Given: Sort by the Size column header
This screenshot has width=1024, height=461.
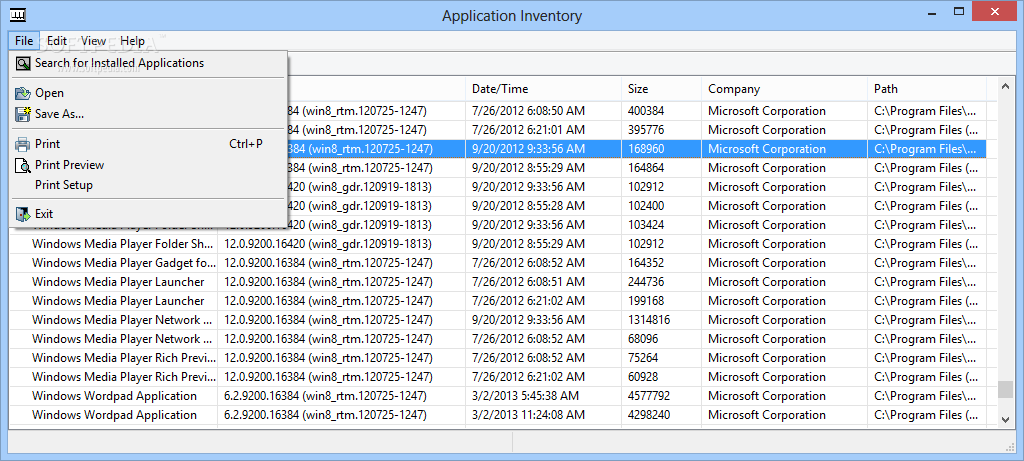Looking at the screenshot, I should point(661,89).
